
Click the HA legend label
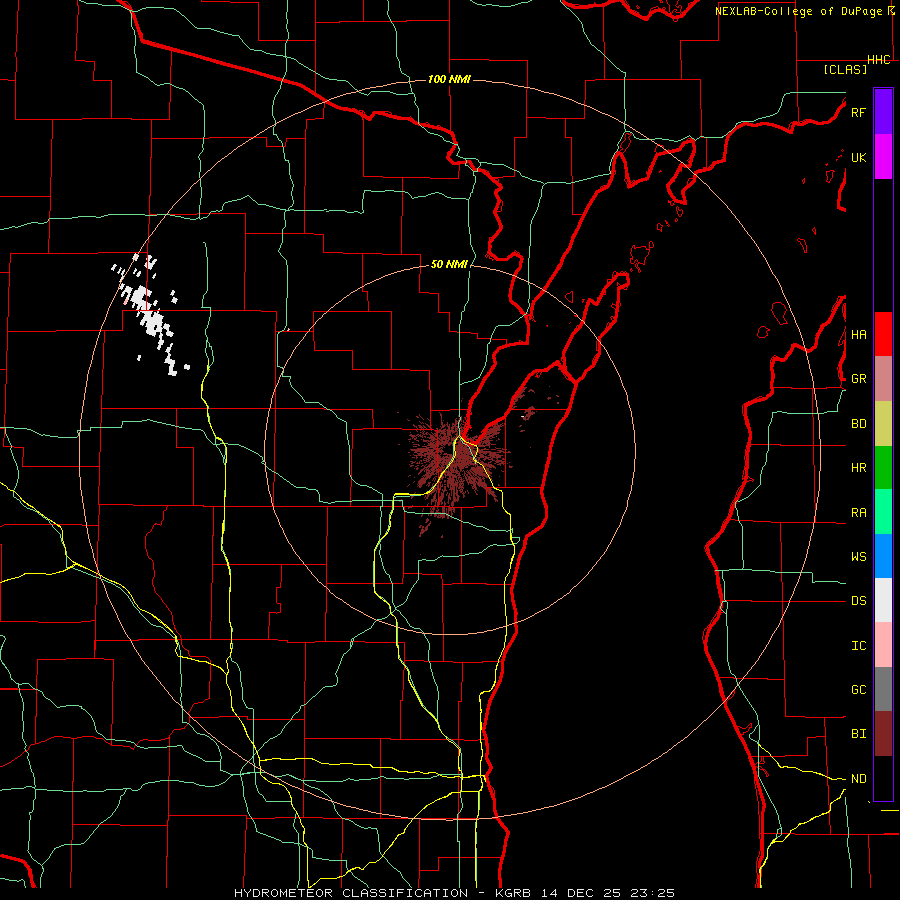point(858,334)
